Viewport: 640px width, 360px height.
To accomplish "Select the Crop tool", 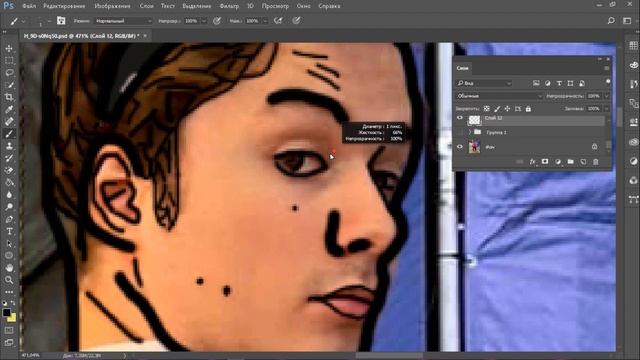I will (x=9, y=97).
